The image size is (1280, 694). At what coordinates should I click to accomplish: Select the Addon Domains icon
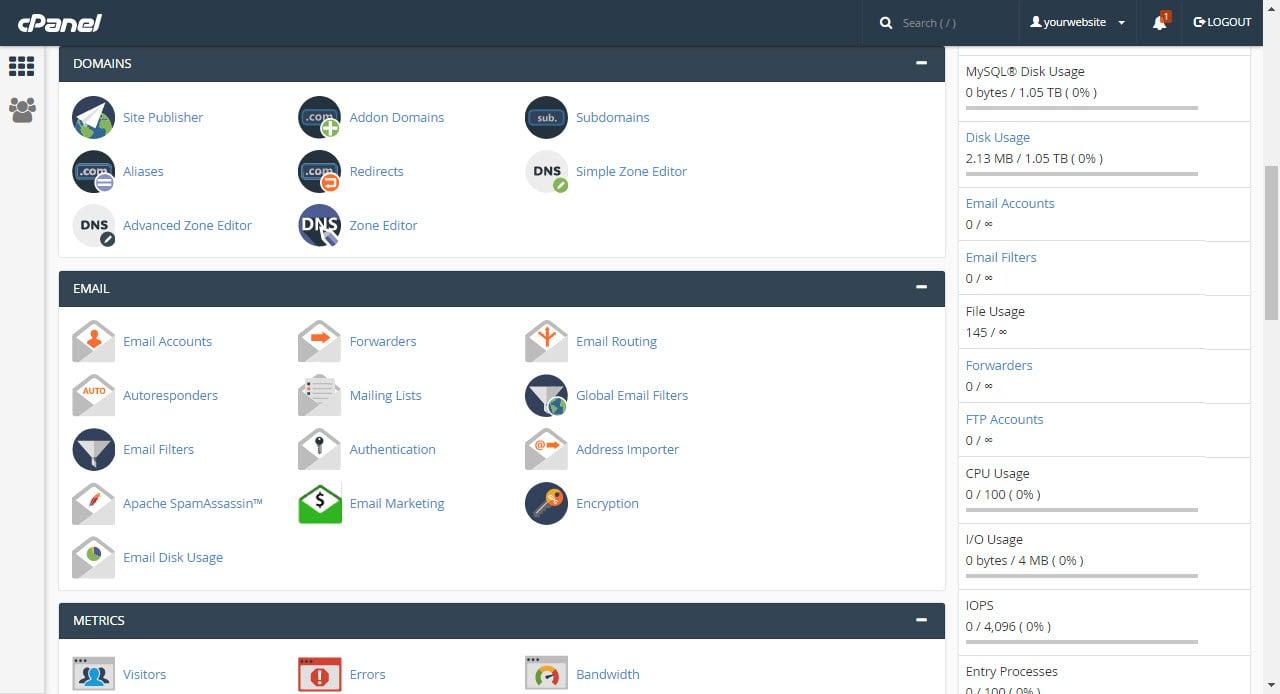pyautogui.click(x=318, y=117)
